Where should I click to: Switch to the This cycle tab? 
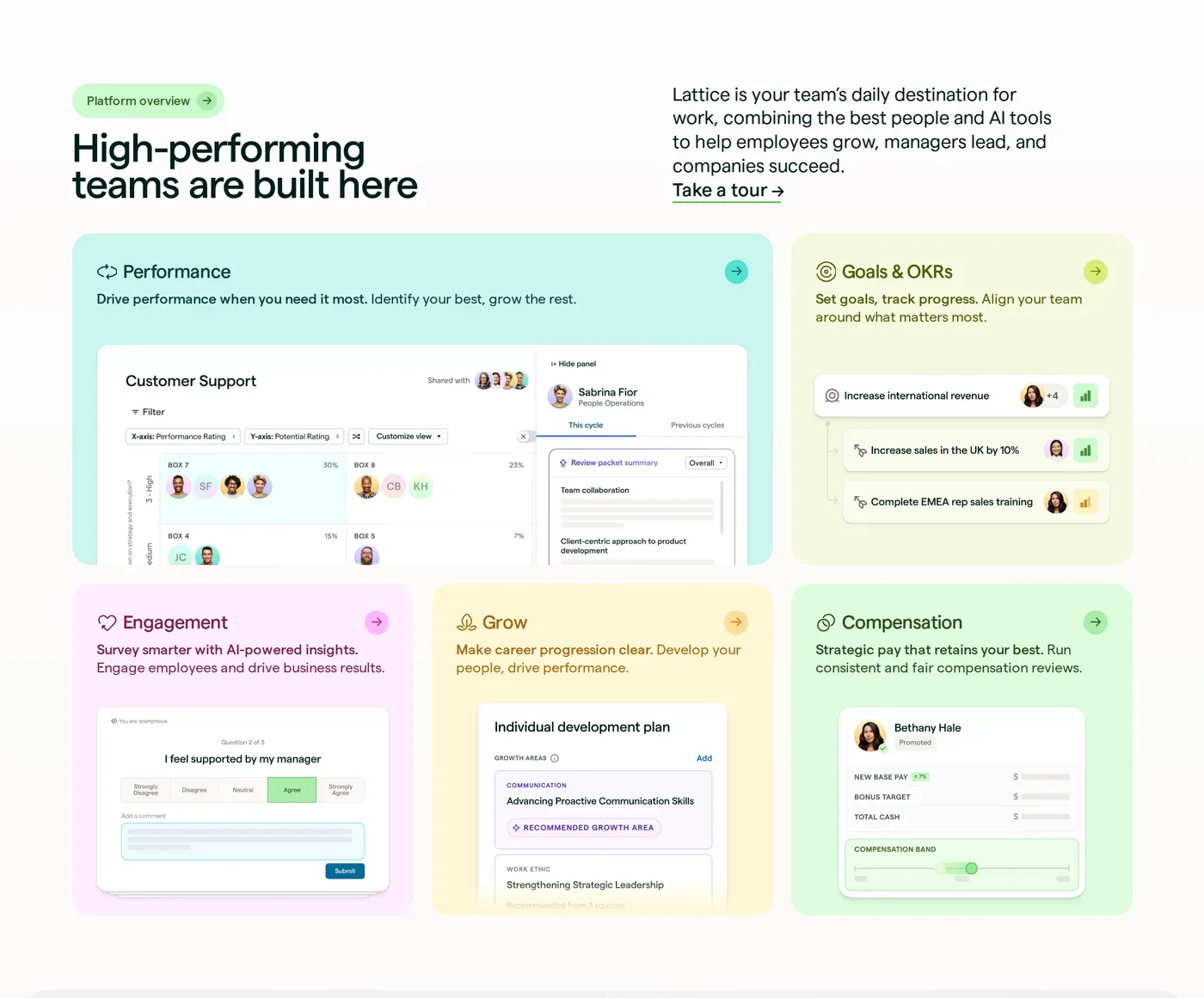click(586, 426)
